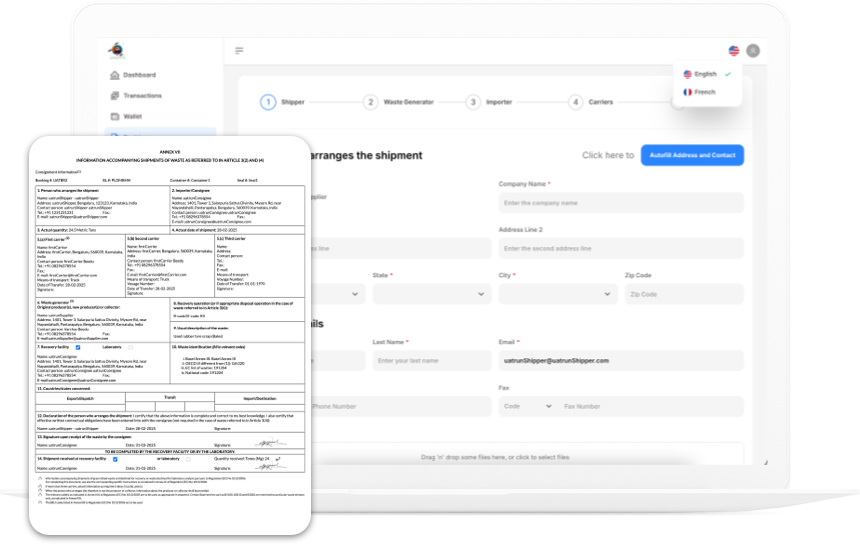The width and height of the screenshot is (860, 548).
Task: Open the Wallet icon in sidebar
Action: tap(115, 116)
